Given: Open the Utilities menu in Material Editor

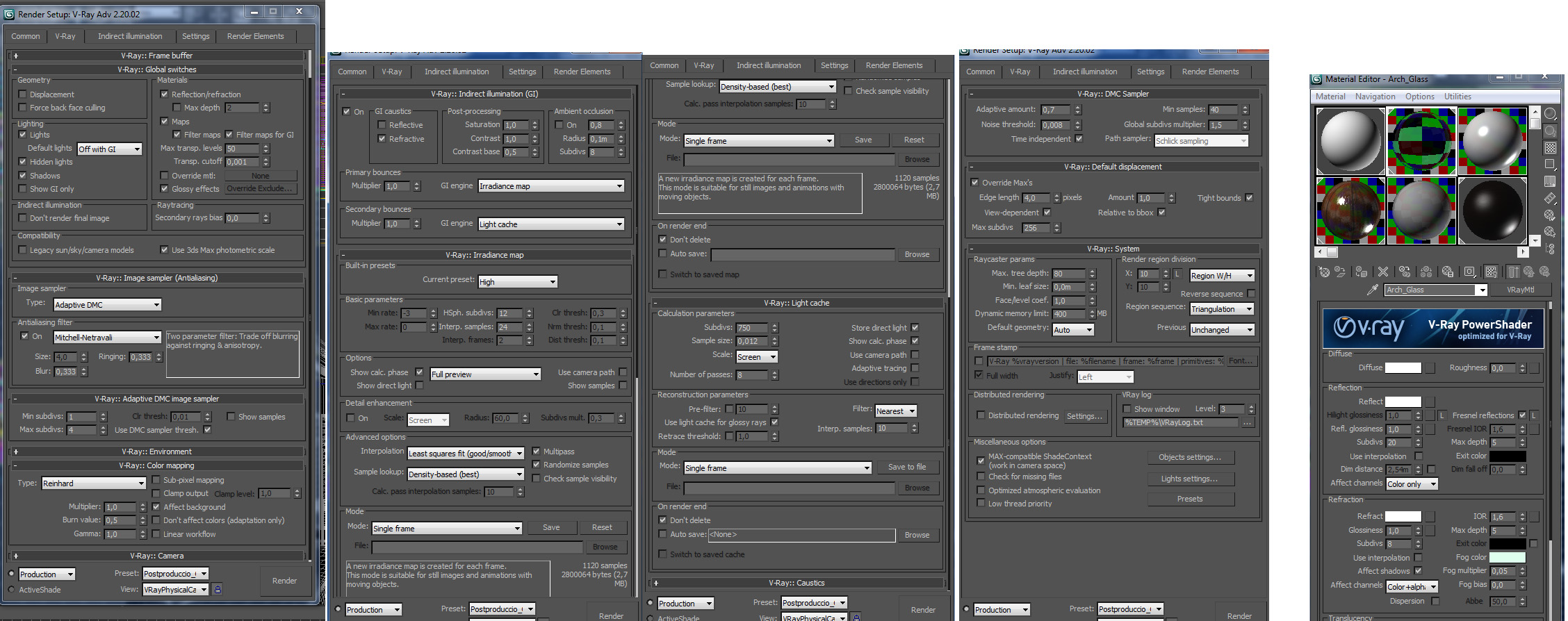Looking at the screenshot, I should coord(1457,97).
